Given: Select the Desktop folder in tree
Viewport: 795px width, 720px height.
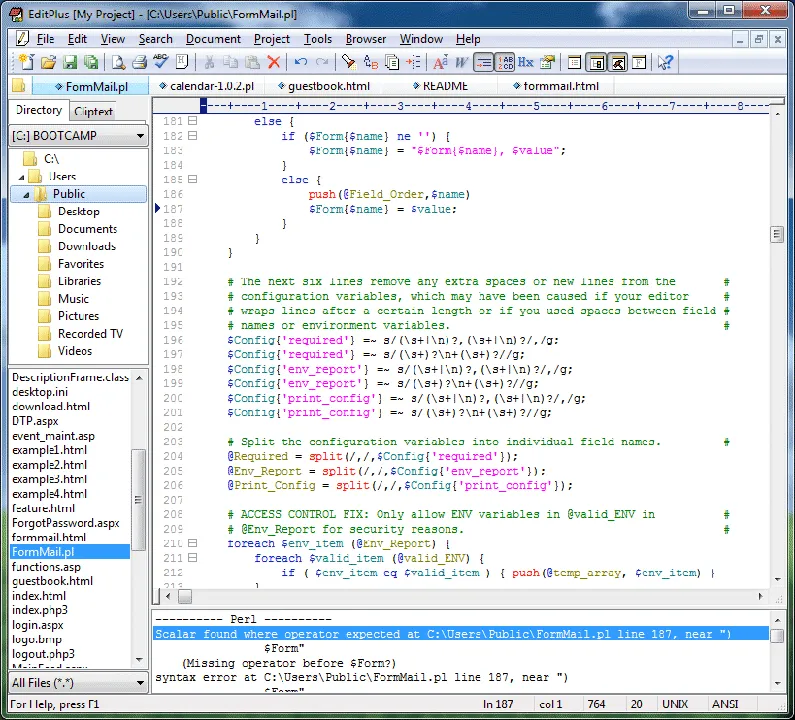Looking at the screenshot, I should [x=79, y=211].
